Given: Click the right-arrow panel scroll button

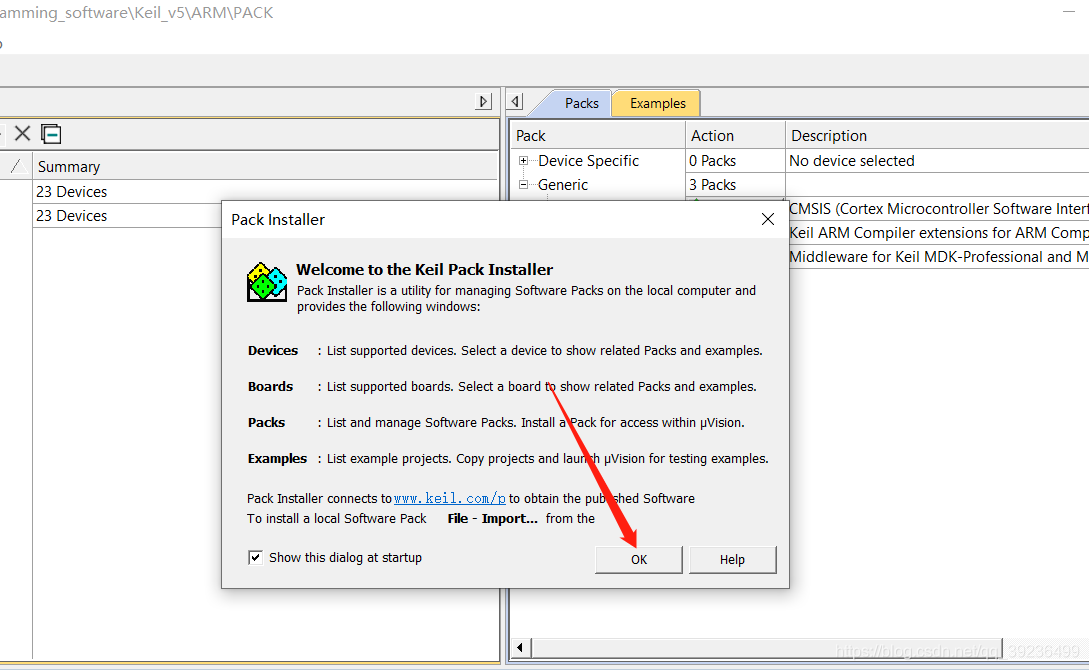Looking at the screenshot, I should point(483,101).
